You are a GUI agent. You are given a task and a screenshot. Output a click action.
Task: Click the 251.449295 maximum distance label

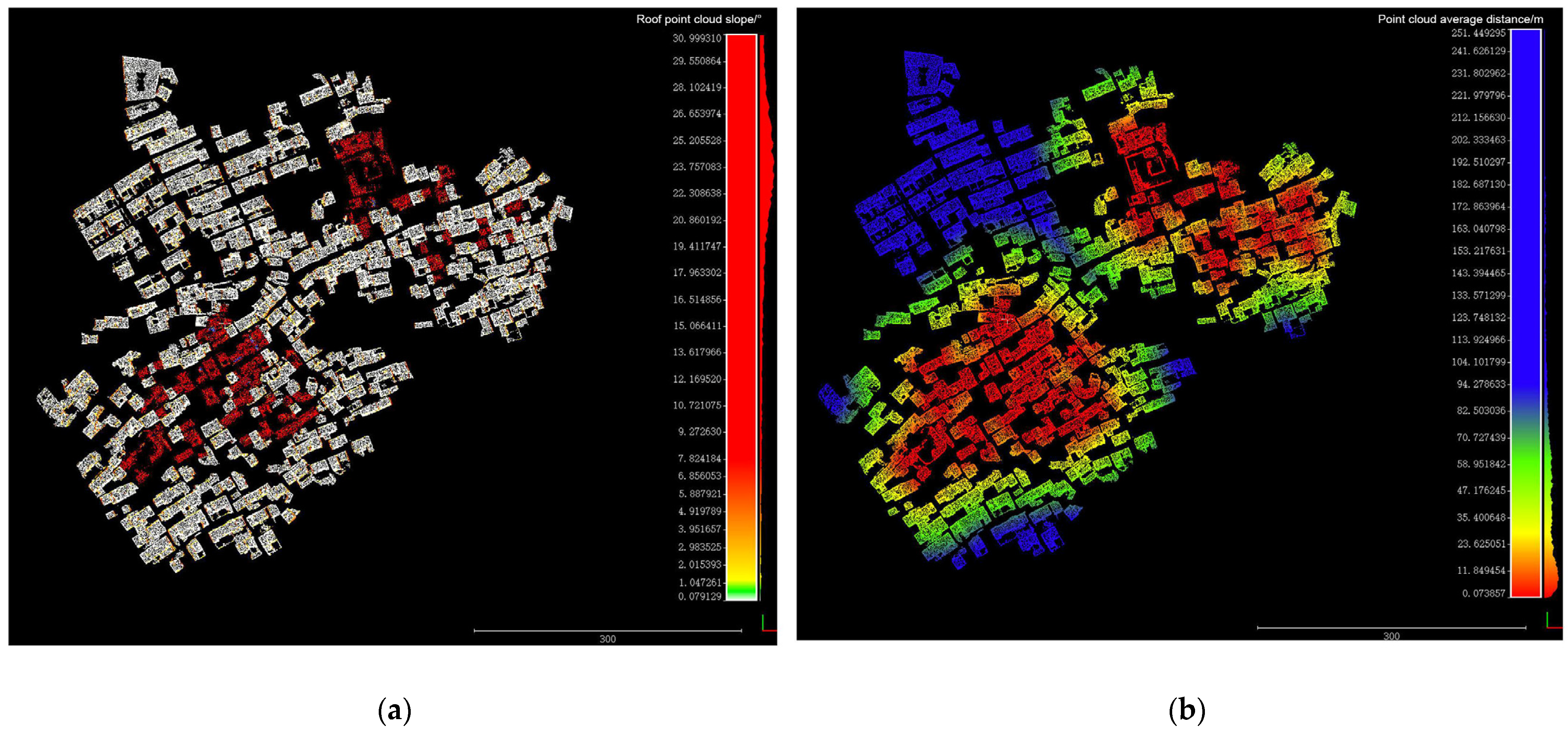coord(1479,33)
